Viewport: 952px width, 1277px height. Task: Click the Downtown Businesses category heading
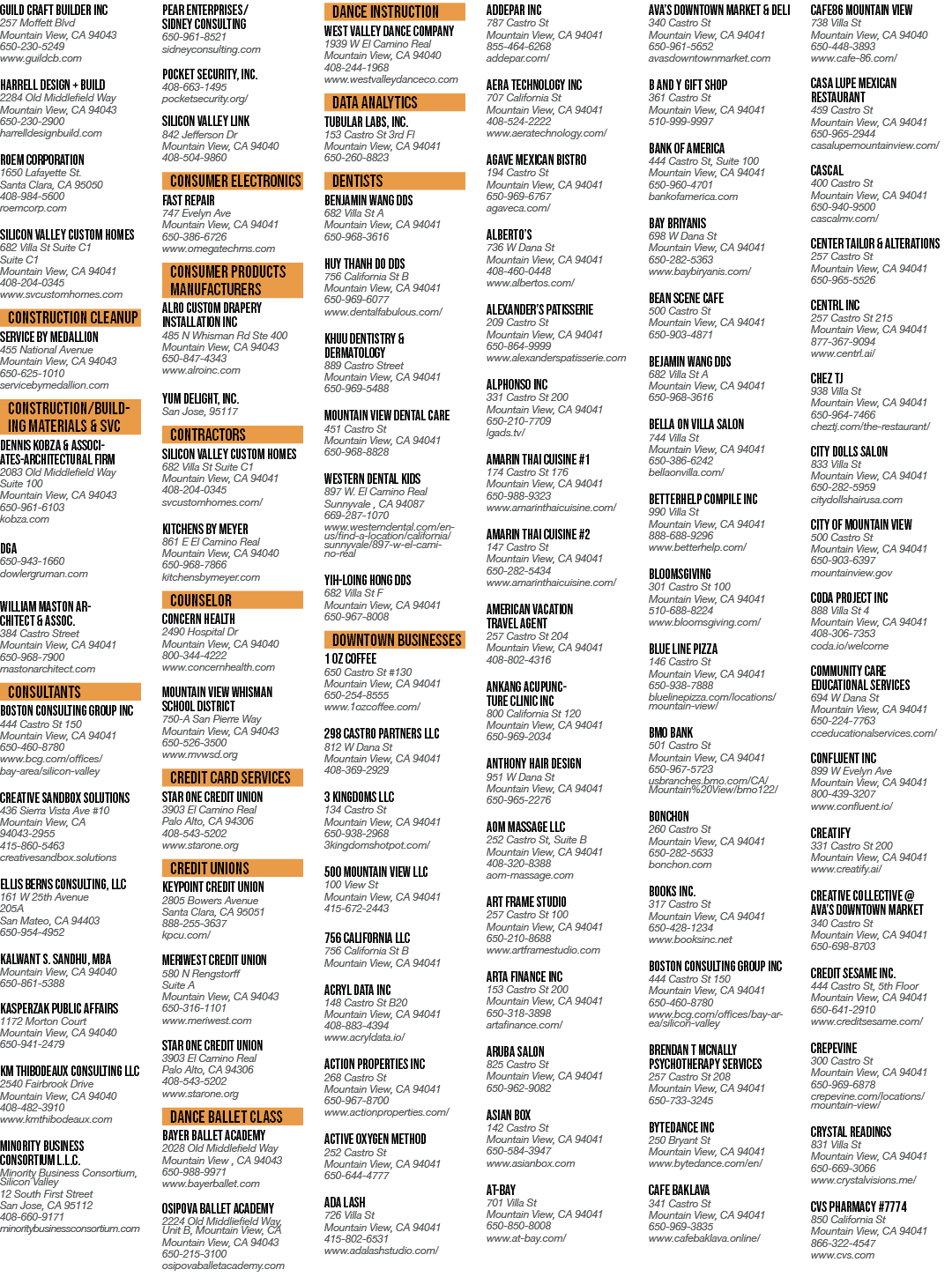(x=395, y=640)
